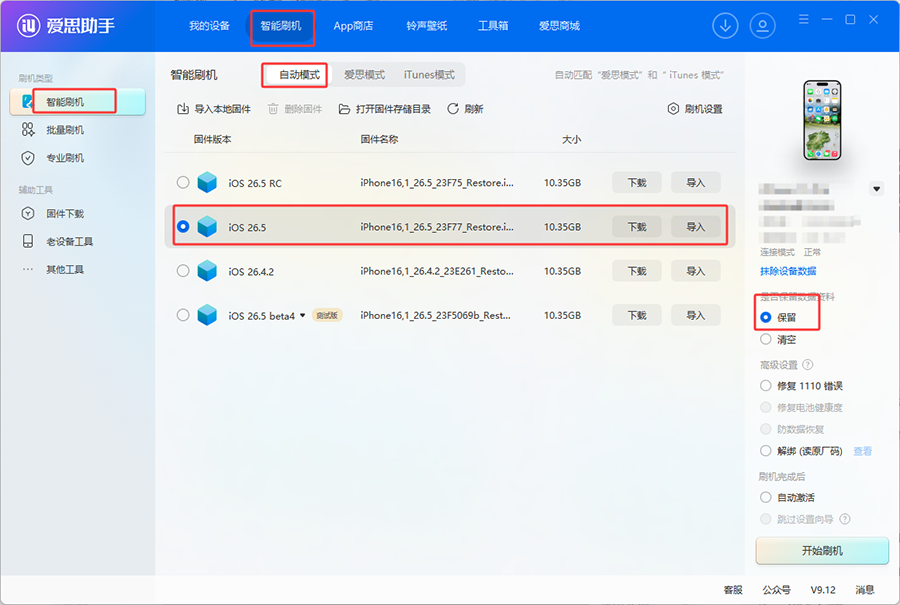Image resolution: width=900 pixels, height=605 pixels.
Task: Open 消息 in the footer
Action: 864,590
